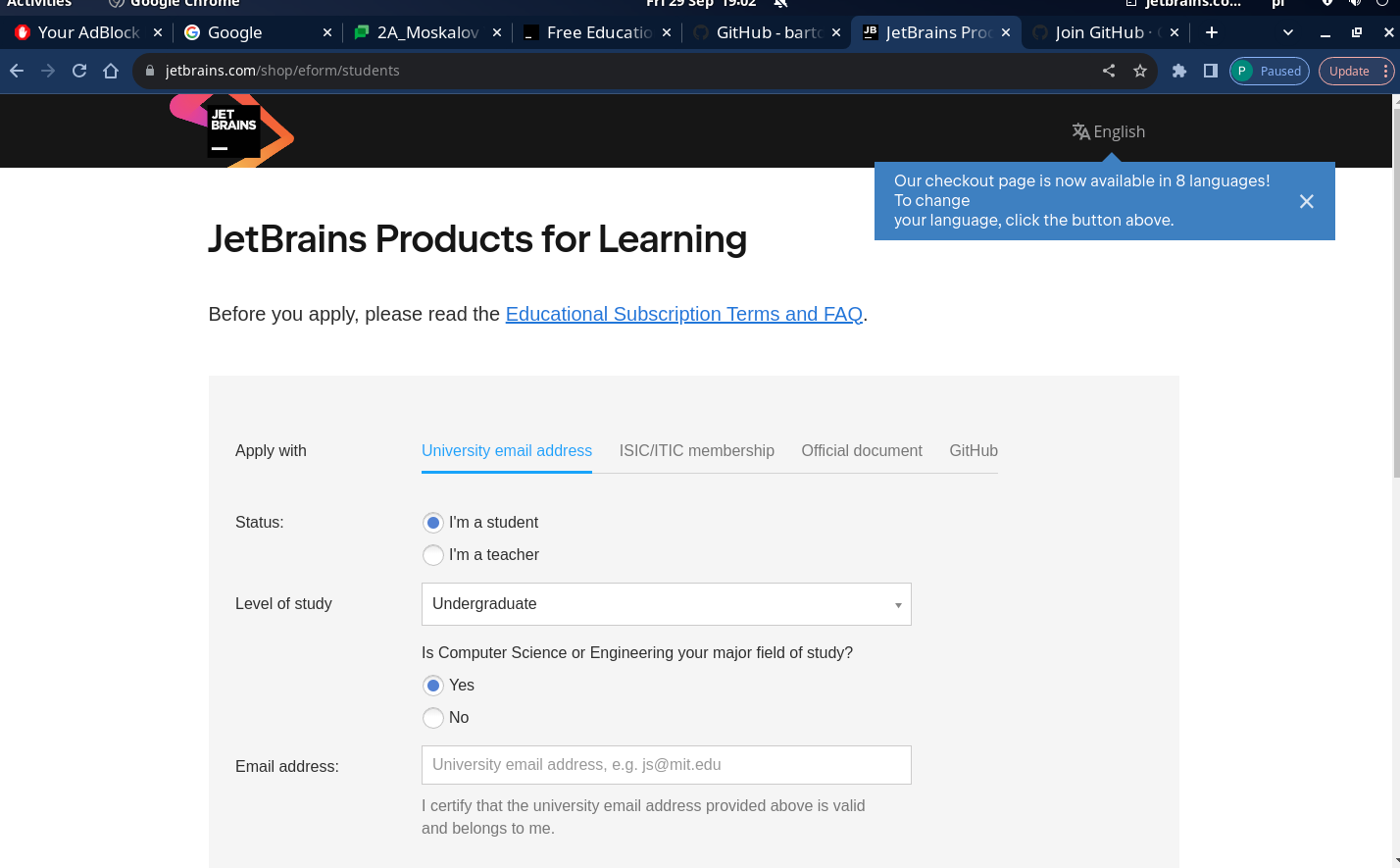Open the Level of study dropdown
The width and height of the screenshot is (1400, 868).
coord(667,604)
